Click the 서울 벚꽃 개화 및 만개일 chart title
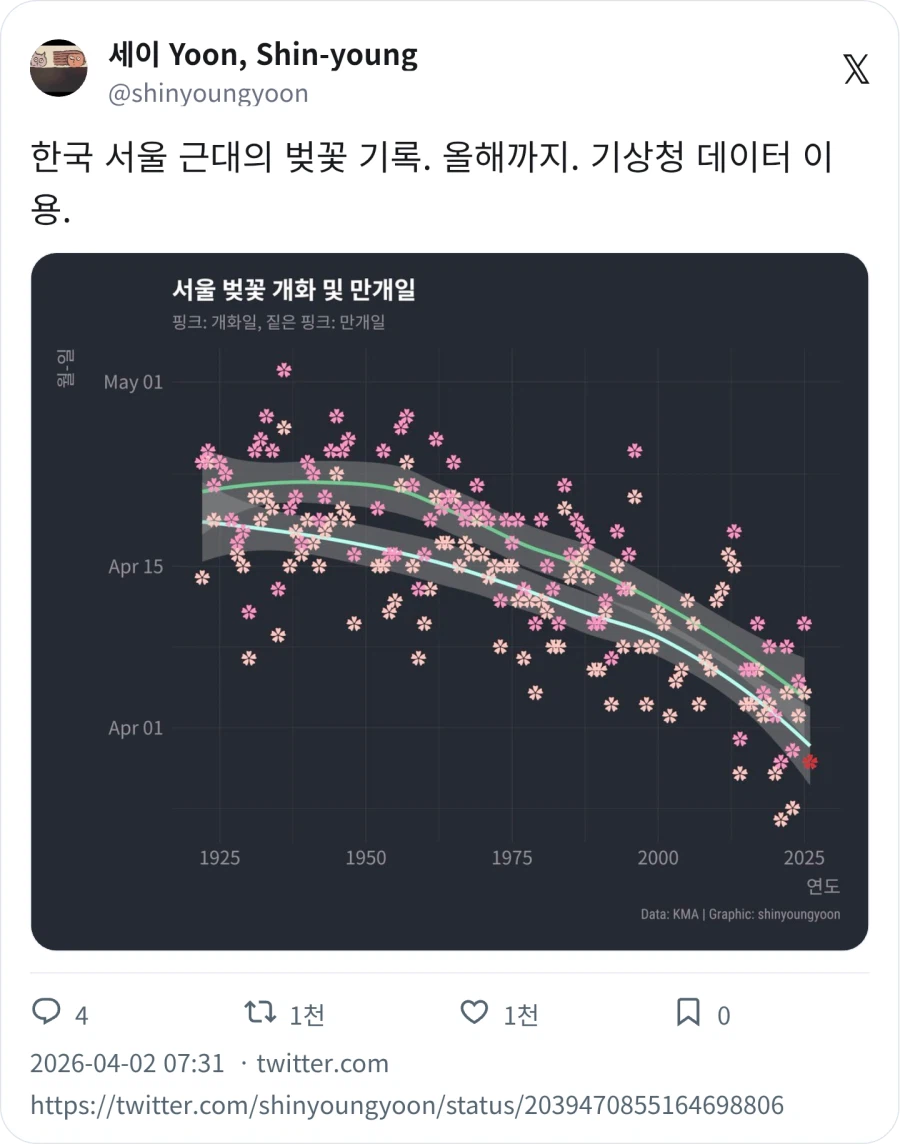Image resolution: width=900 pixels, height=1144 pixels. [297, 290]
